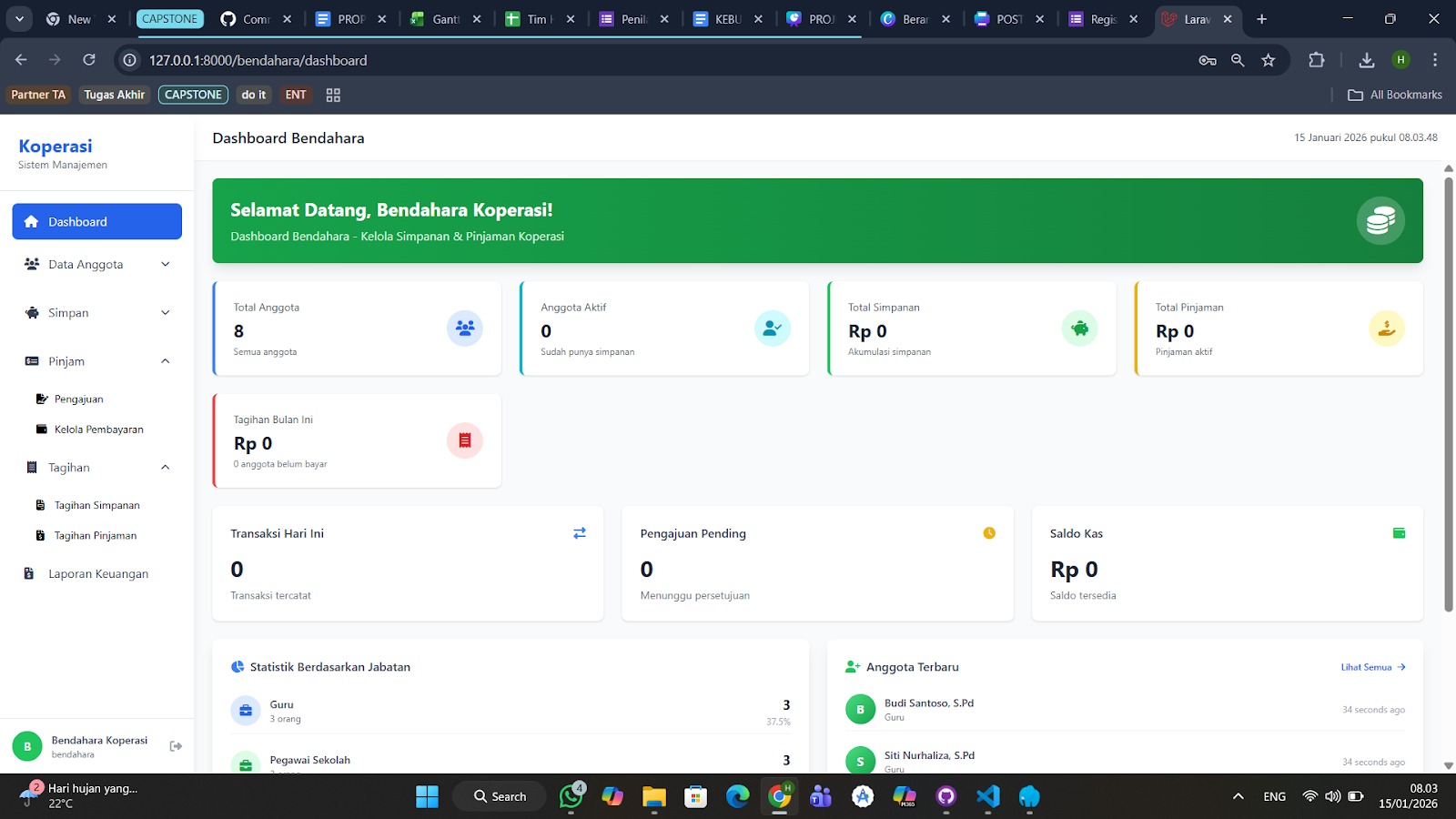Open the Chrome downloads icon
The image size is (1456, 819).
point(1366,60)
